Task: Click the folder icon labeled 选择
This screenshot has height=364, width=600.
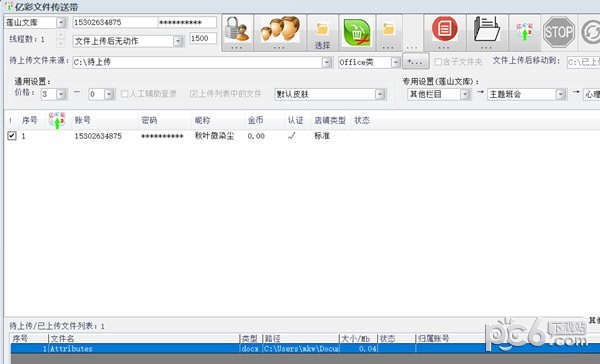Action: [322, 33]
